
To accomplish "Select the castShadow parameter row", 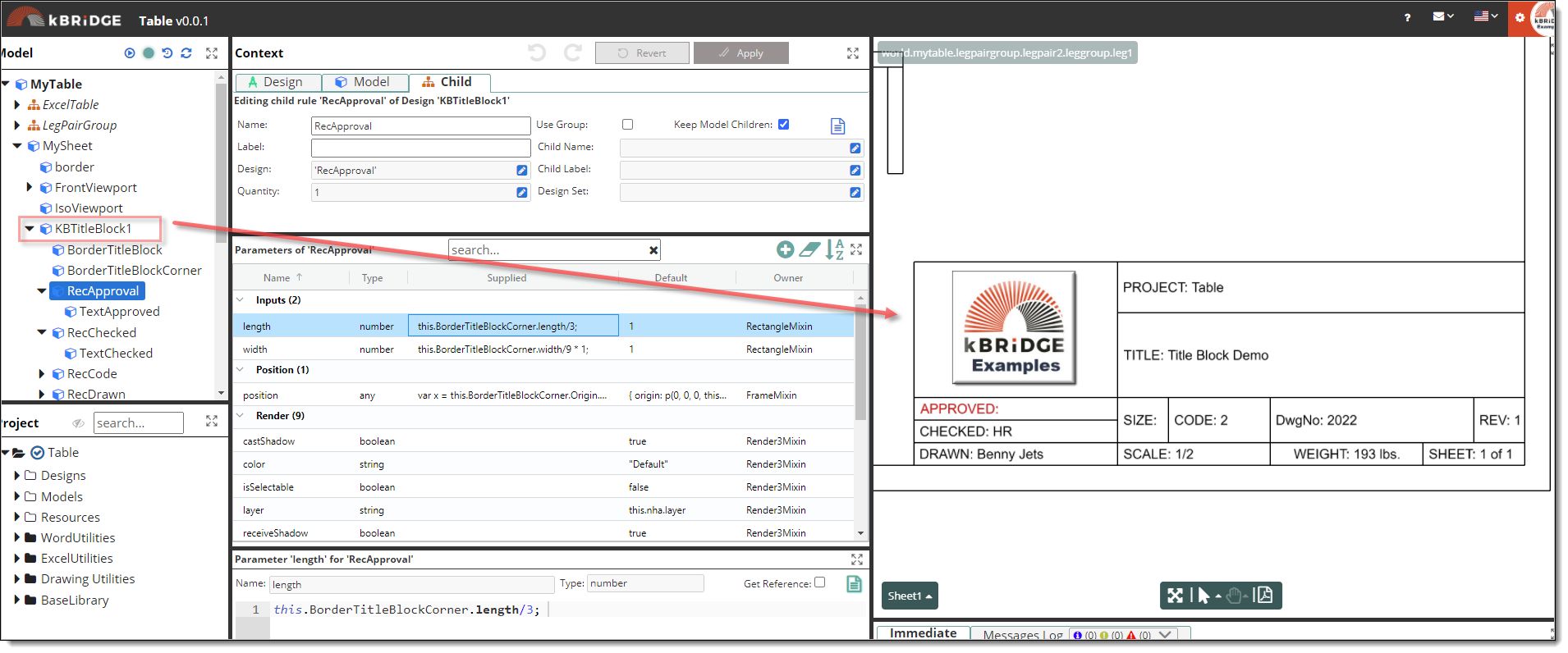I will (x=543, y=441).
